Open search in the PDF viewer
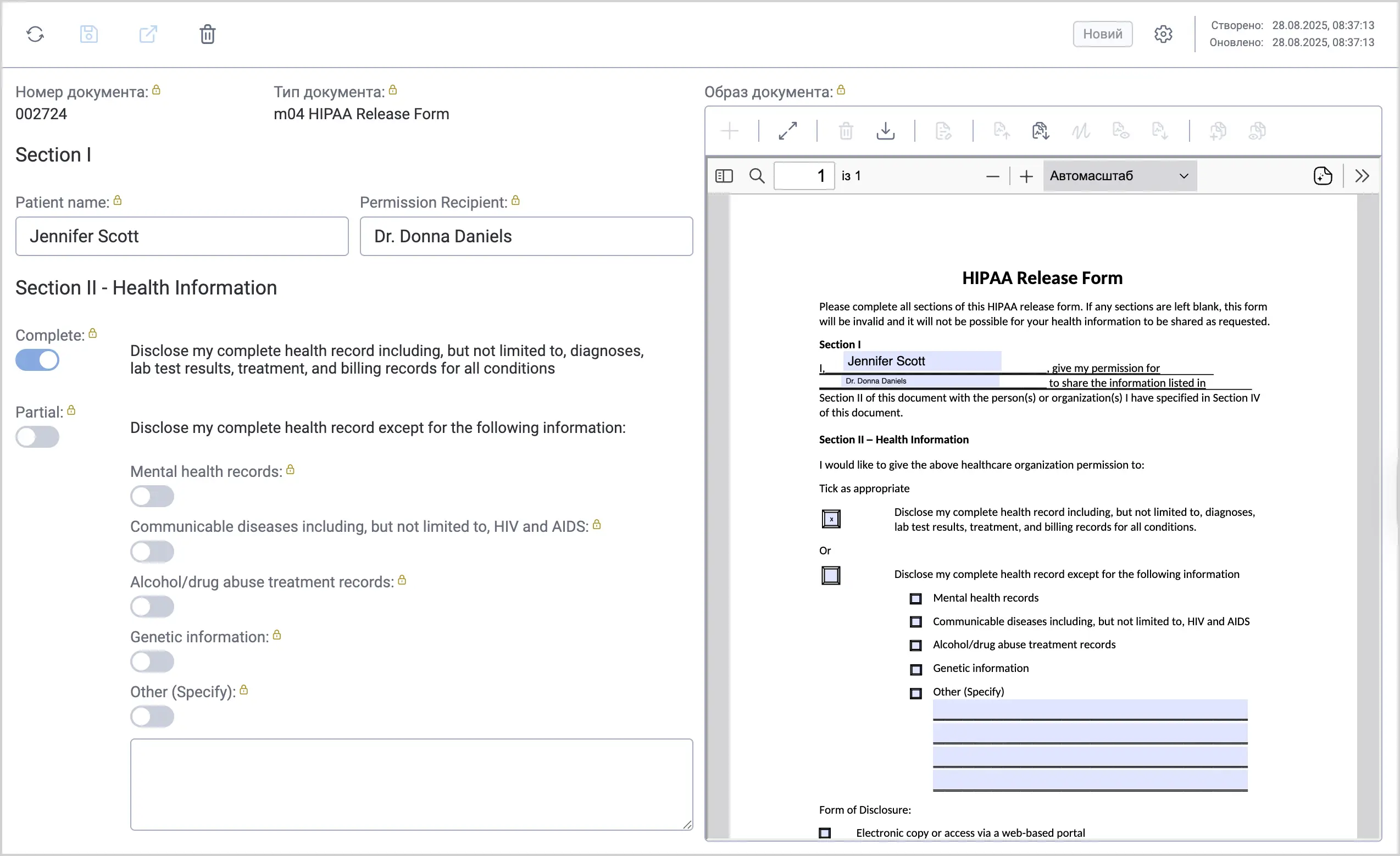Image resolution: width=1400 pixels, height=856 pixels. [x=757, y=176]
